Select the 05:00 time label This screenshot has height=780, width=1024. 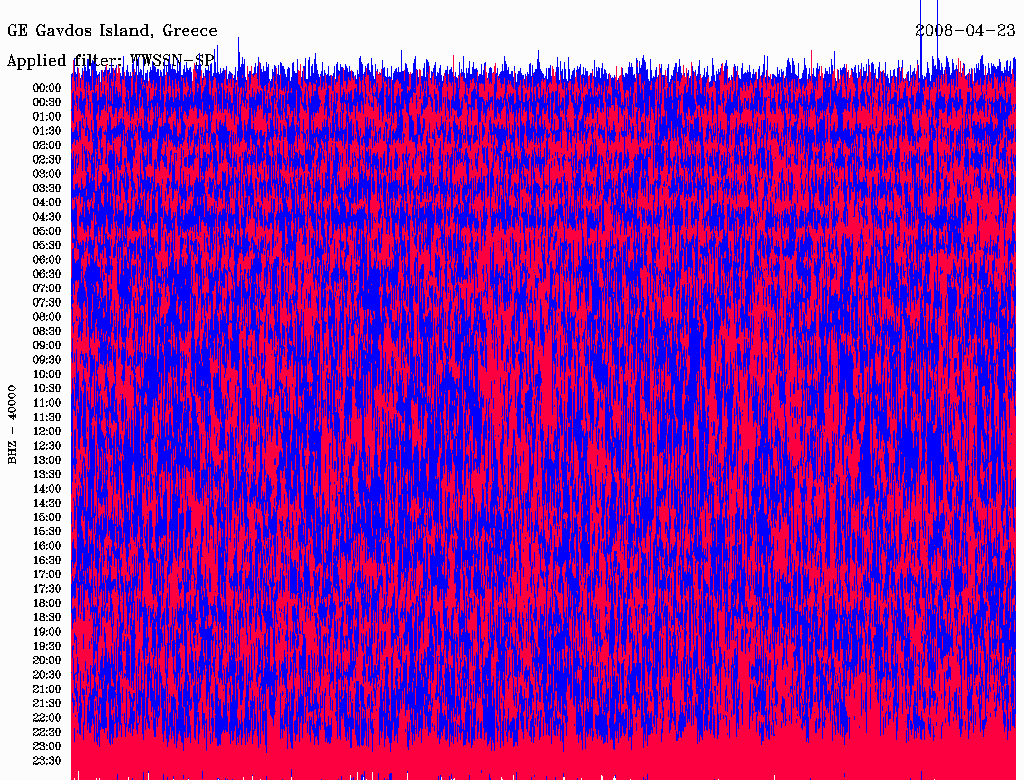47,231
